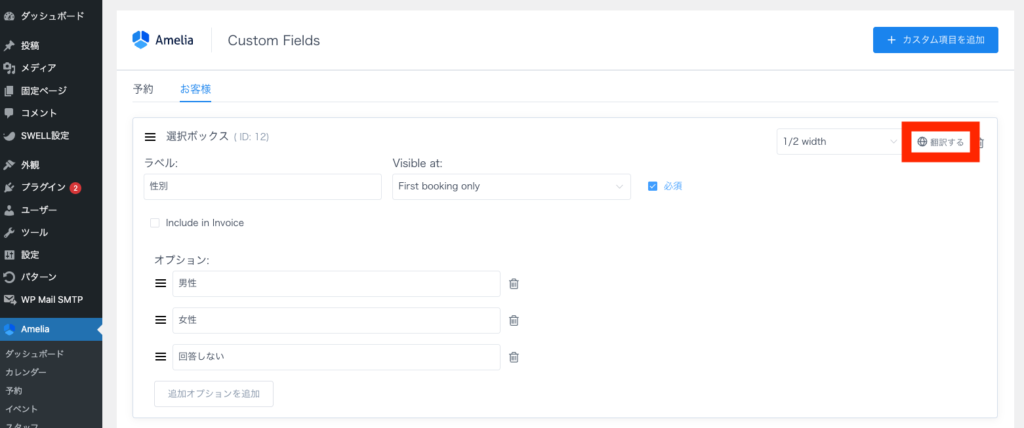The width and height of the screenshot is (1024, 428).
Task: Click the 追加オプションを追加 button
Action: coord(213,394)
